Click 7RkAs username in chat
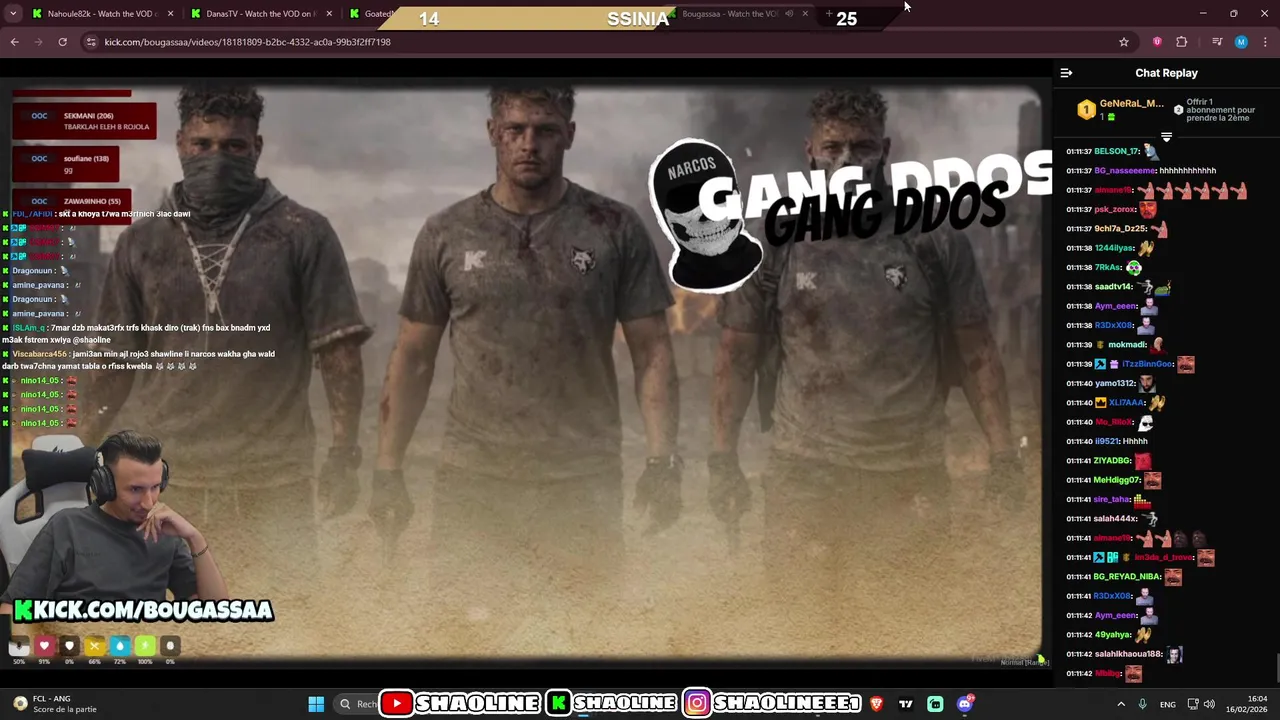Viewport: 1280px width, 720px height. point(1108,268)
